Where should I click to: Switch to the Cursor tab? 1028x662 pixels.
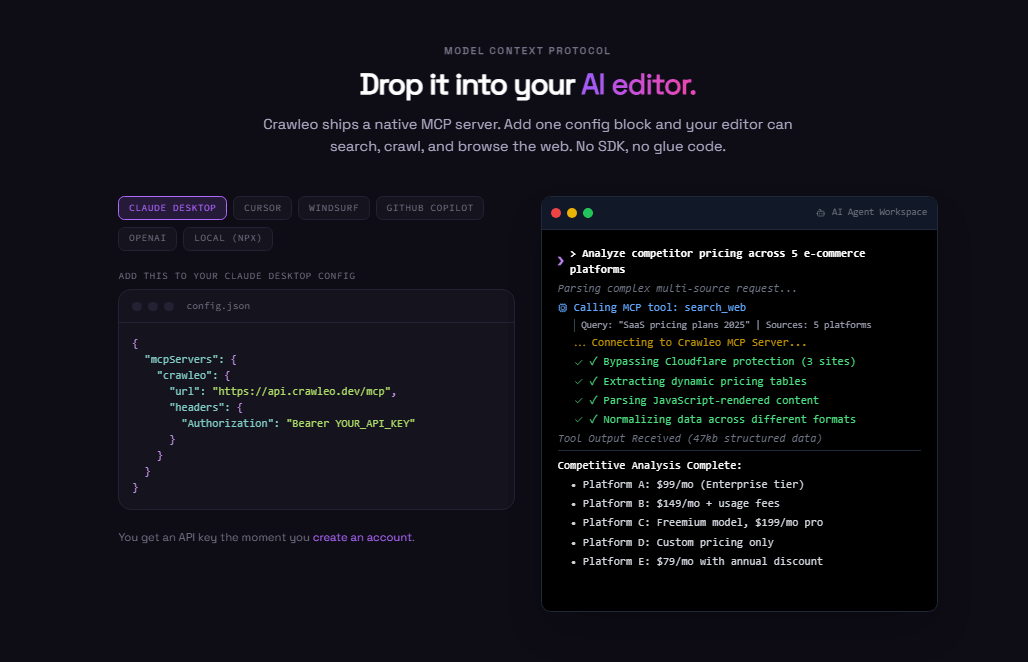click(262, 208)
